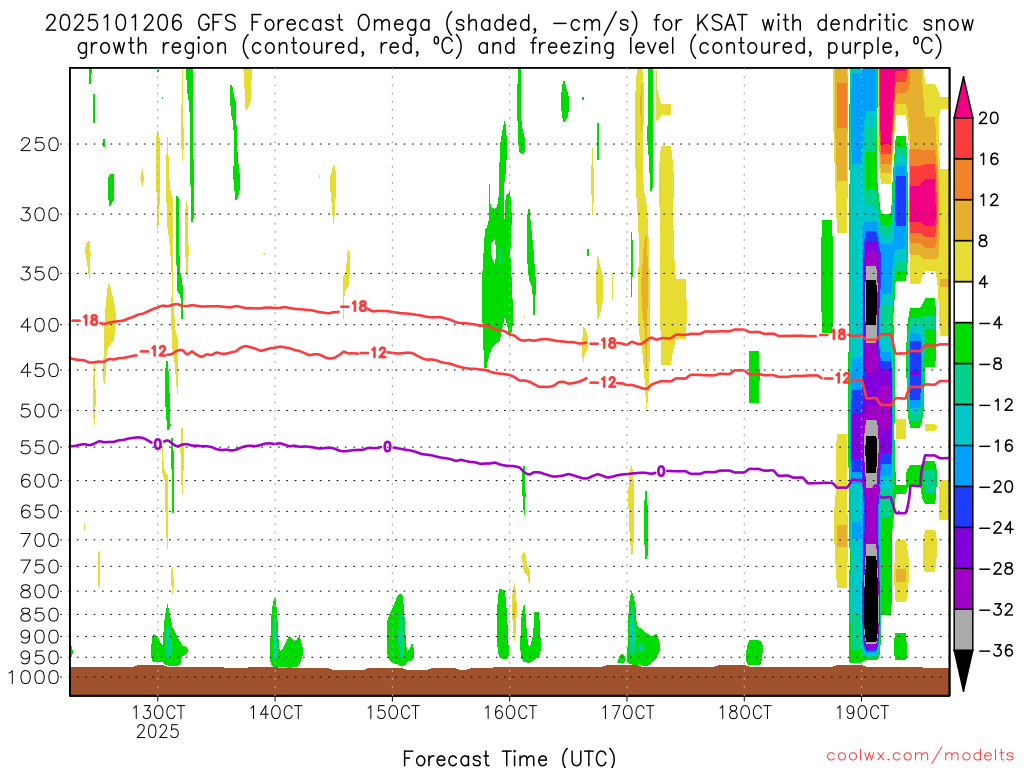The width and height of the screenshot is (1024, 768).
Task: Click the gray colorbar swatch between -32 and -36
Action: coord(963,630)
